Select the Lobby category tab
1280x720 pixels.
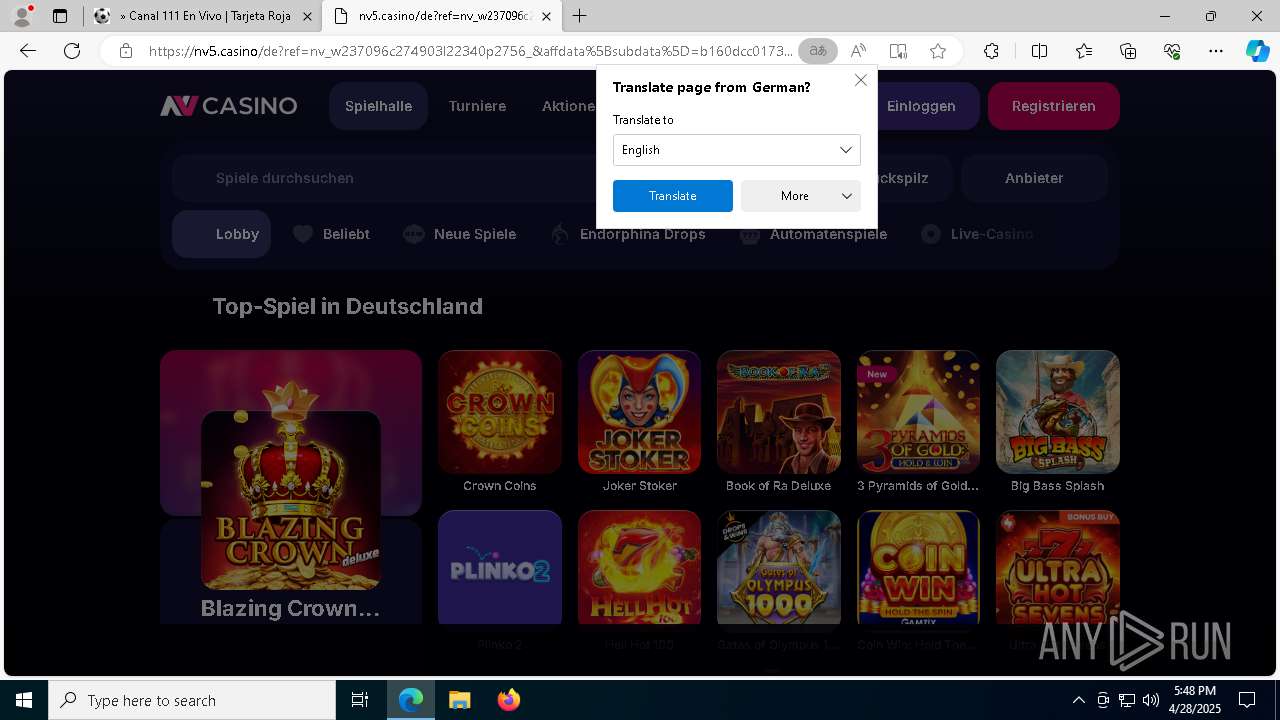click(x=221, y=234)
